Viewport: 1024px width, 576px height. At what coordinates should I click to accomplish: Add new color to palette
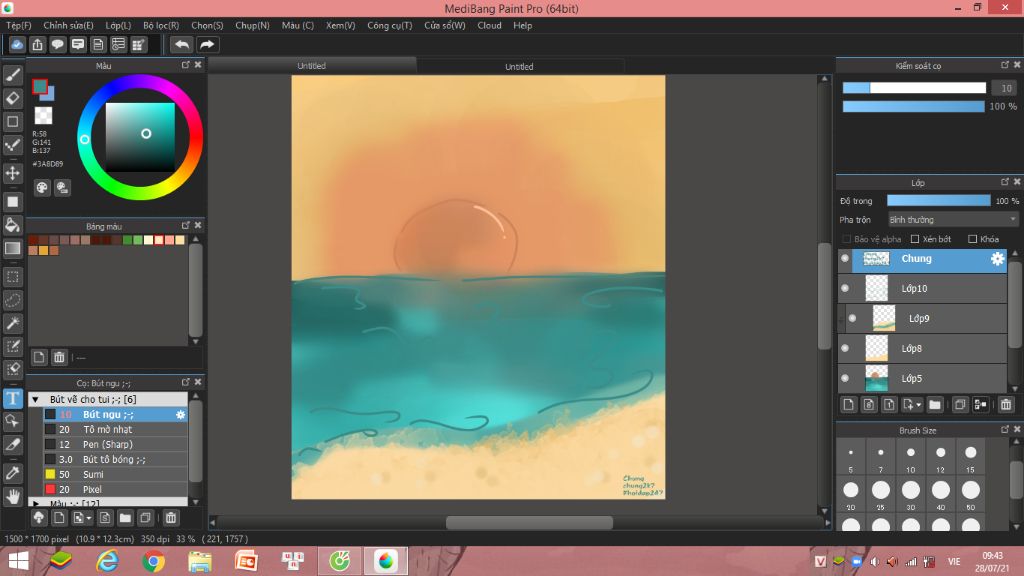tap(39, 357)
